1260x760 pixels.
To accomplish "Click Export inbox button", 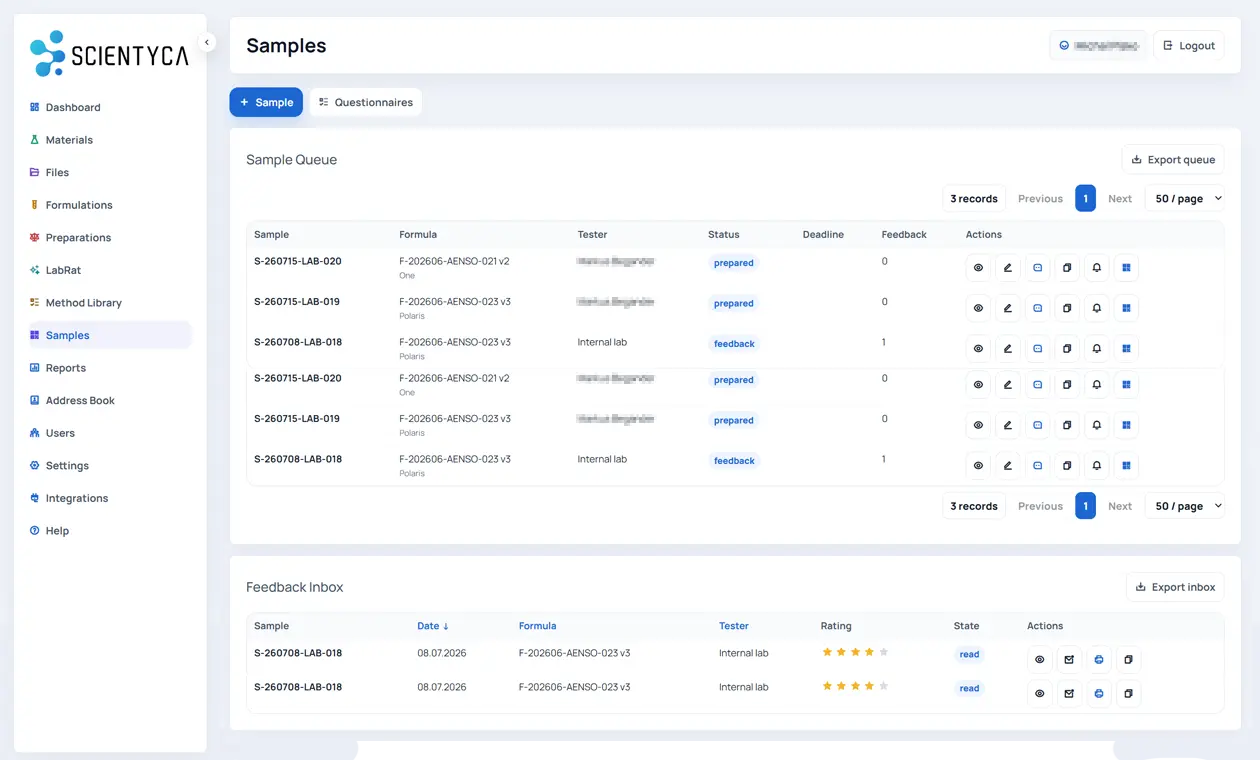I will (x=1175, y=587).
